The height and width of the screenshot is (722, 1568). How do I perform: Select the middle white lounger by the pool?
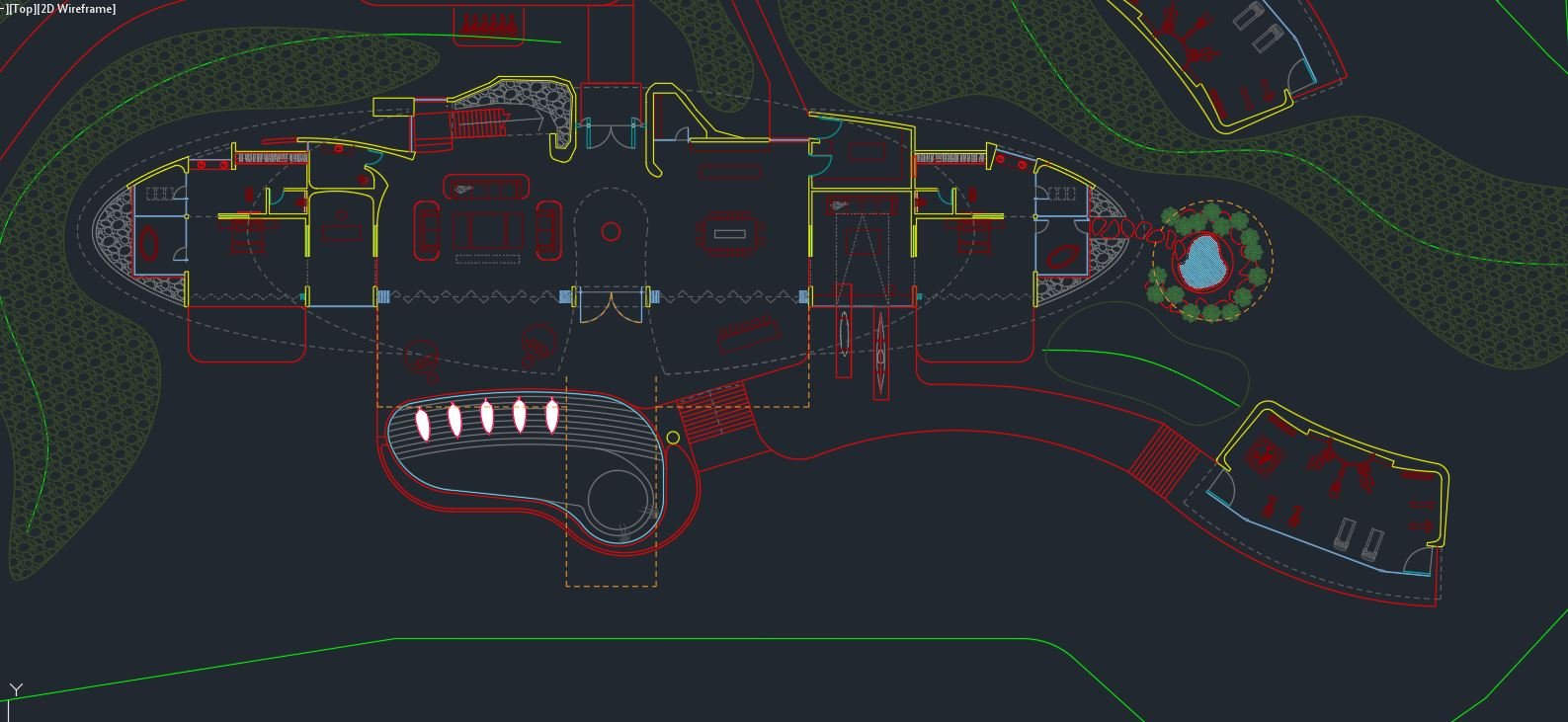coord(487,416)
